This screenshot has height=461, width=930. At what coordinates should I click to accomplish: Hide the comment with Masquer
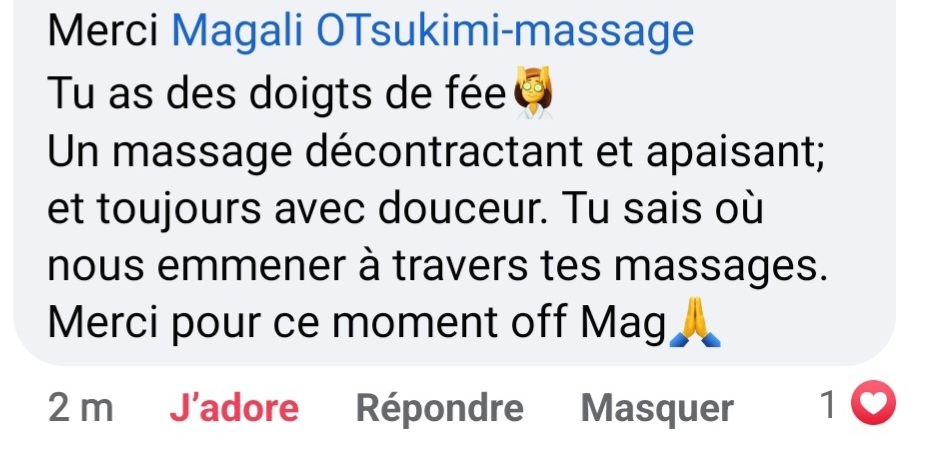coord(657,408)
